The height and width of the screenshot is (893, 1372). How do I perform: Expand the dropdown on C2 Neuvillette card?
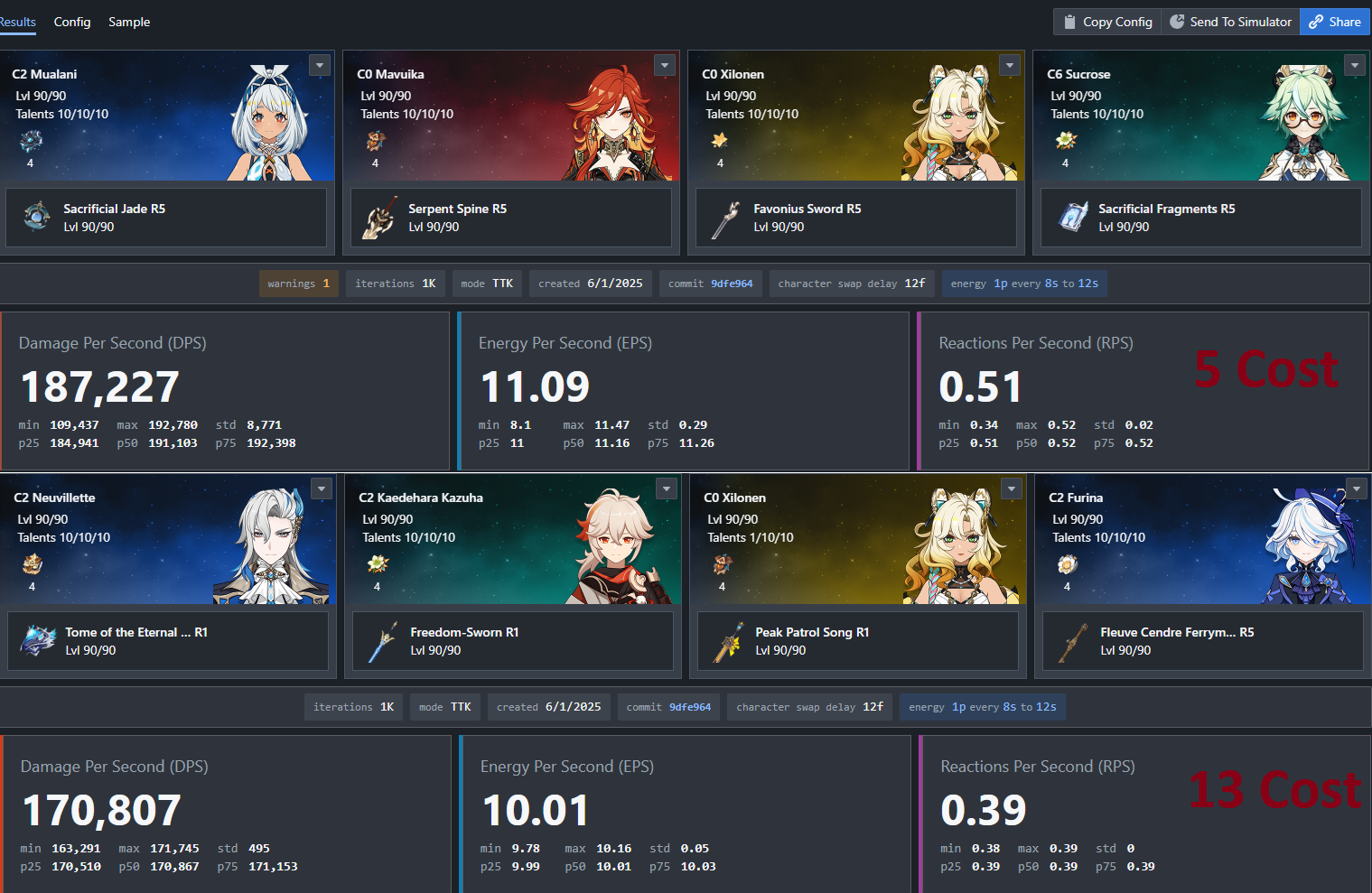(x=322, y=488)
